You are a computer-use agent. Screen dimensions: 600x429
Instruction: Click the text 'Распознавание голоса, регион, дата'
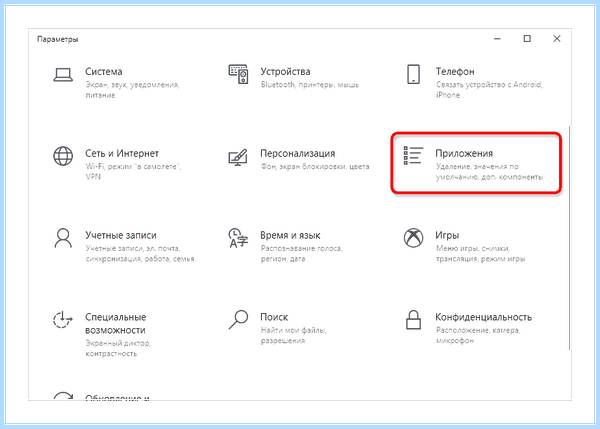click(x=301, y=254)
